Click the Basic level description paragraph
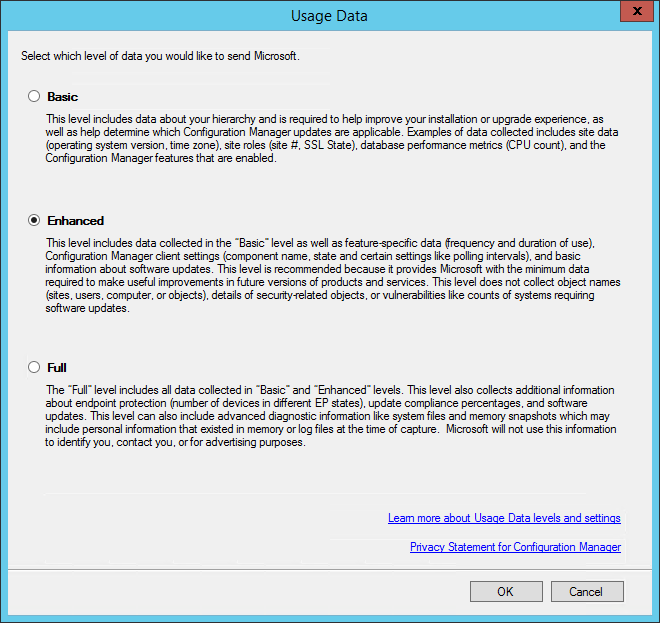The image size is (660, 623). click(x=332, y=138)
